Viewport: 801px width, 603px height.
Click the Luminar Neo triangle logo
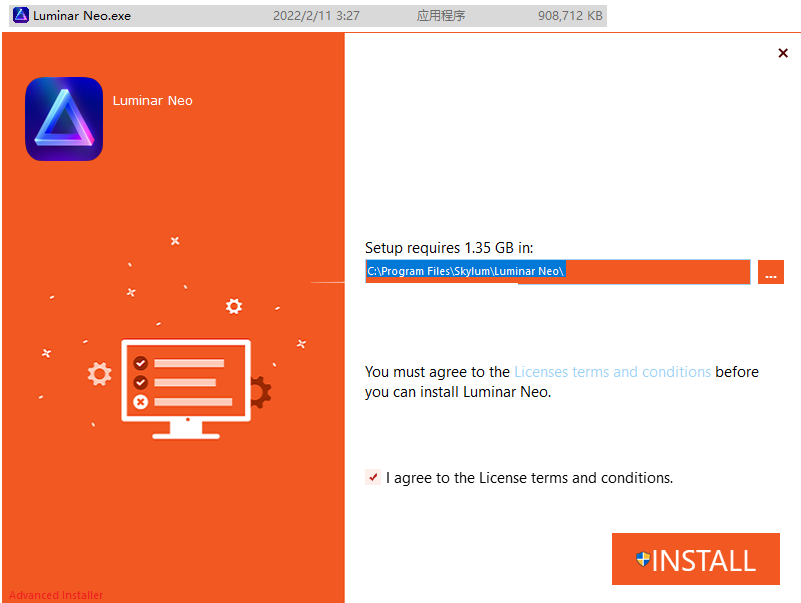pyautogui.click(x=64, y=119)
